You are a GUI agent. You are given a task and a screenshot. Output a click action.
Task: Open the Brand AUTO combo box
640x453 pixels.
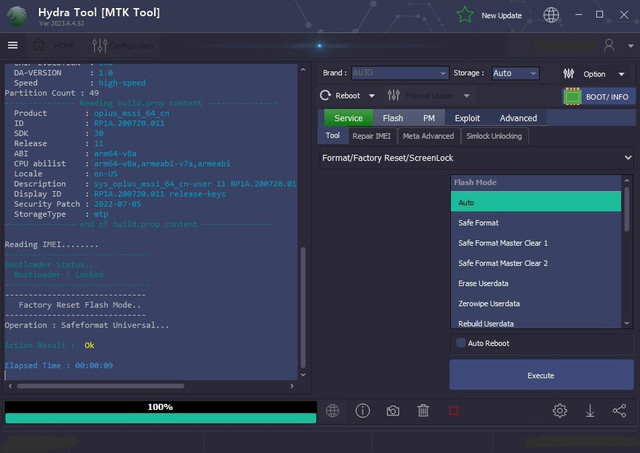pos(400,73)
